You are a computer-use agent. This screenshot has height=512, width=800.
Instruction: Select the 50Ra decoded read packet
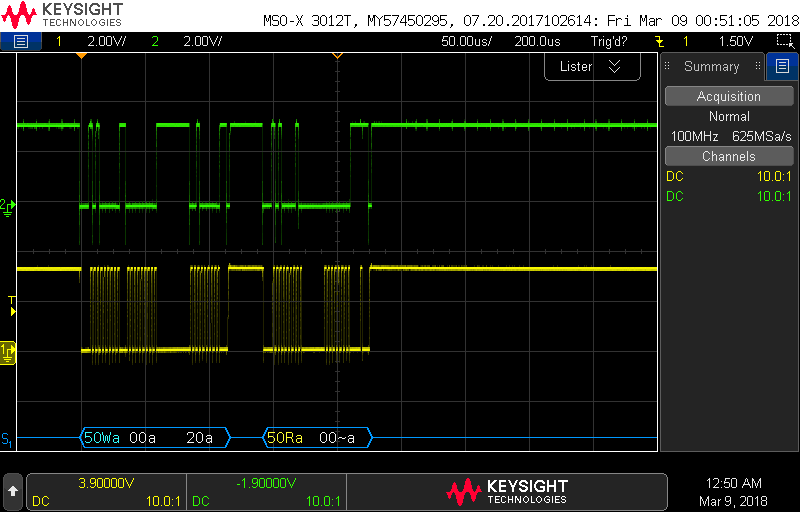pos(285,438)
